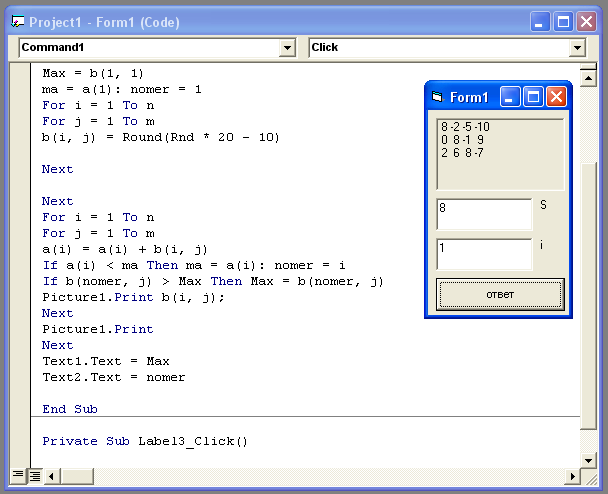Select the Click procedure combo box
The height and width of the screenshot is (494, 608).
coord(447,48)
